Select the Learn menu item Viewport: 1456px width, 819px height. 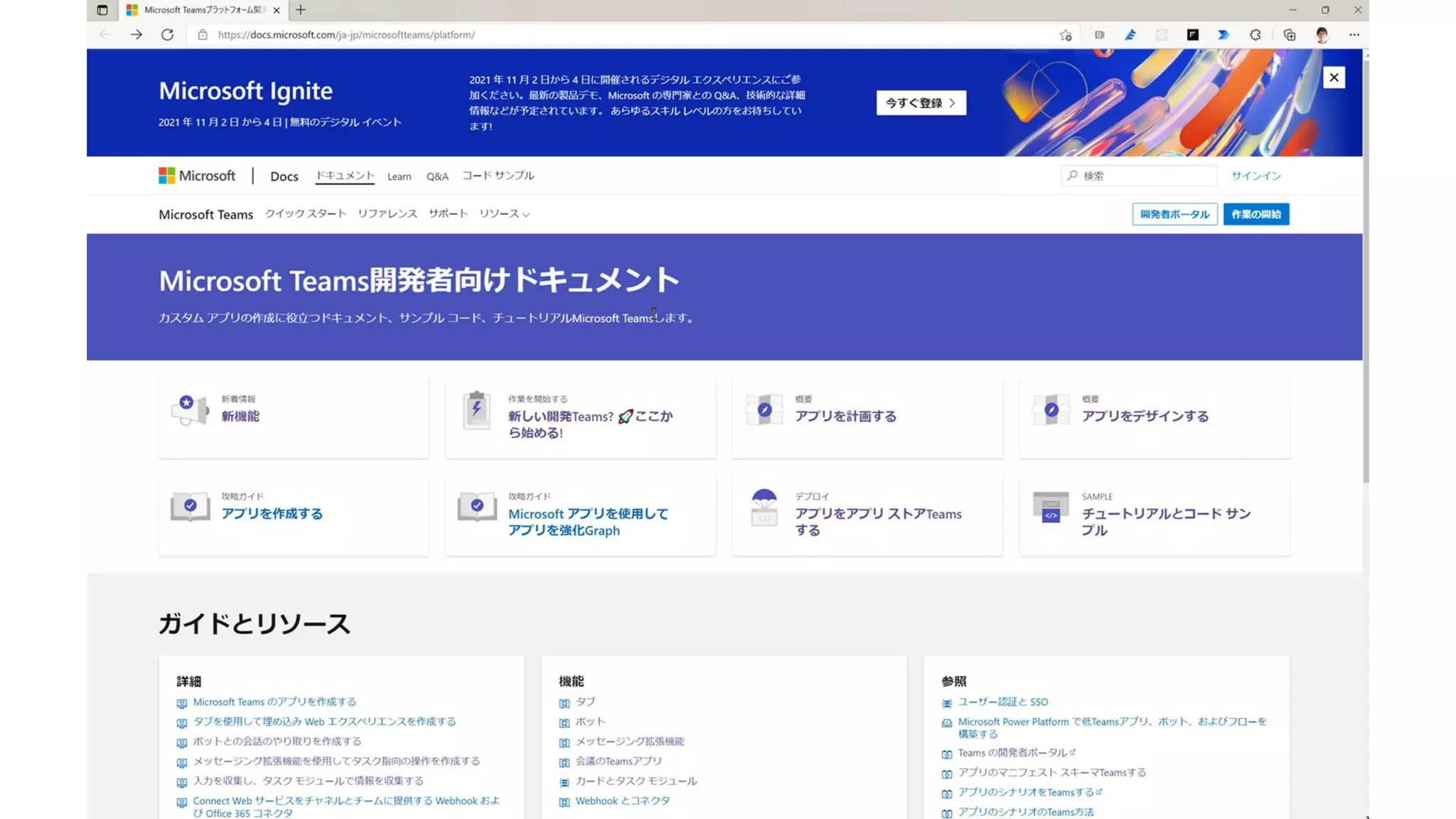(399, 176)
